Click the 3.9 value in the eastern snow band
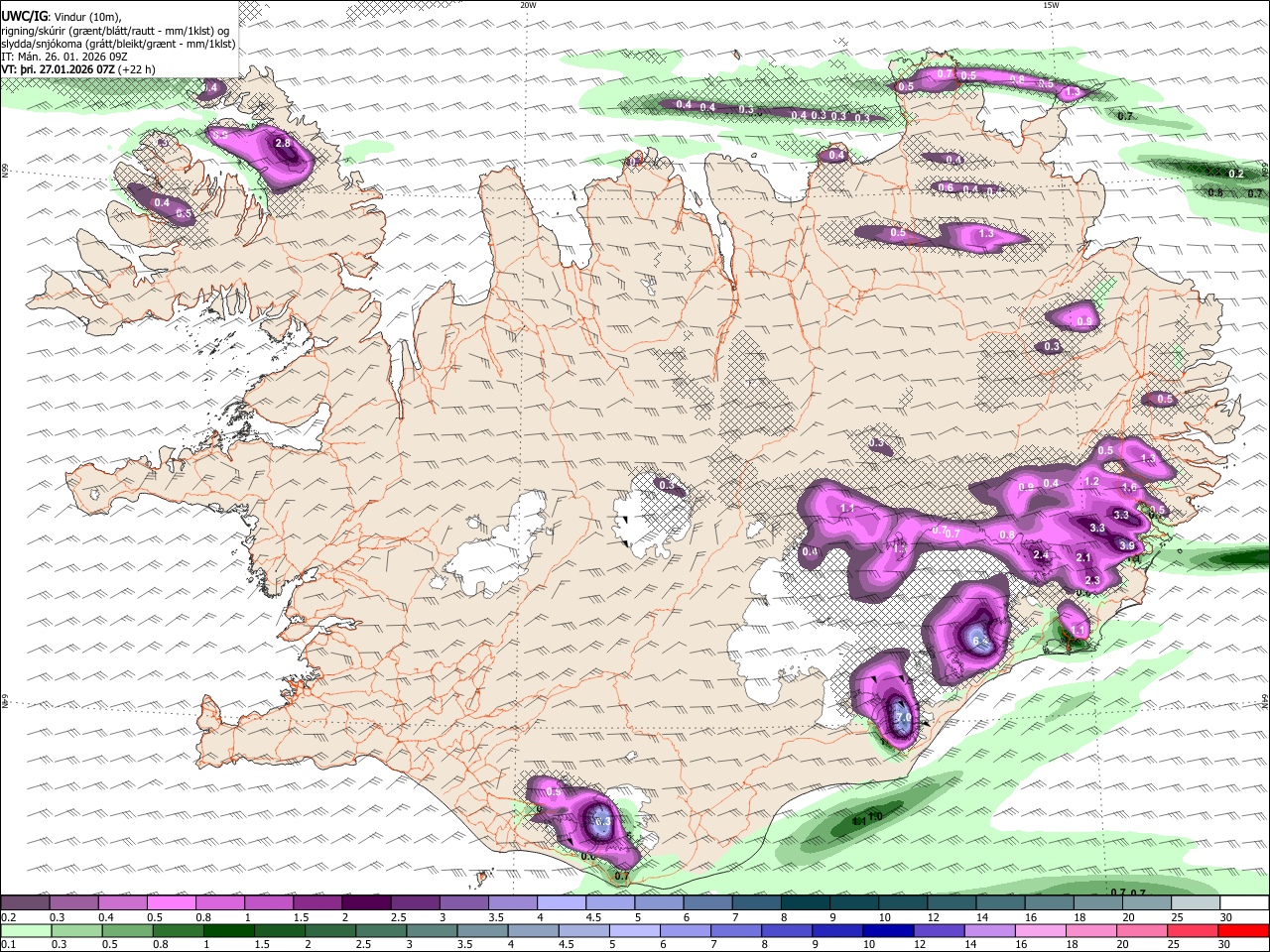 click(x=1127, y=545)
